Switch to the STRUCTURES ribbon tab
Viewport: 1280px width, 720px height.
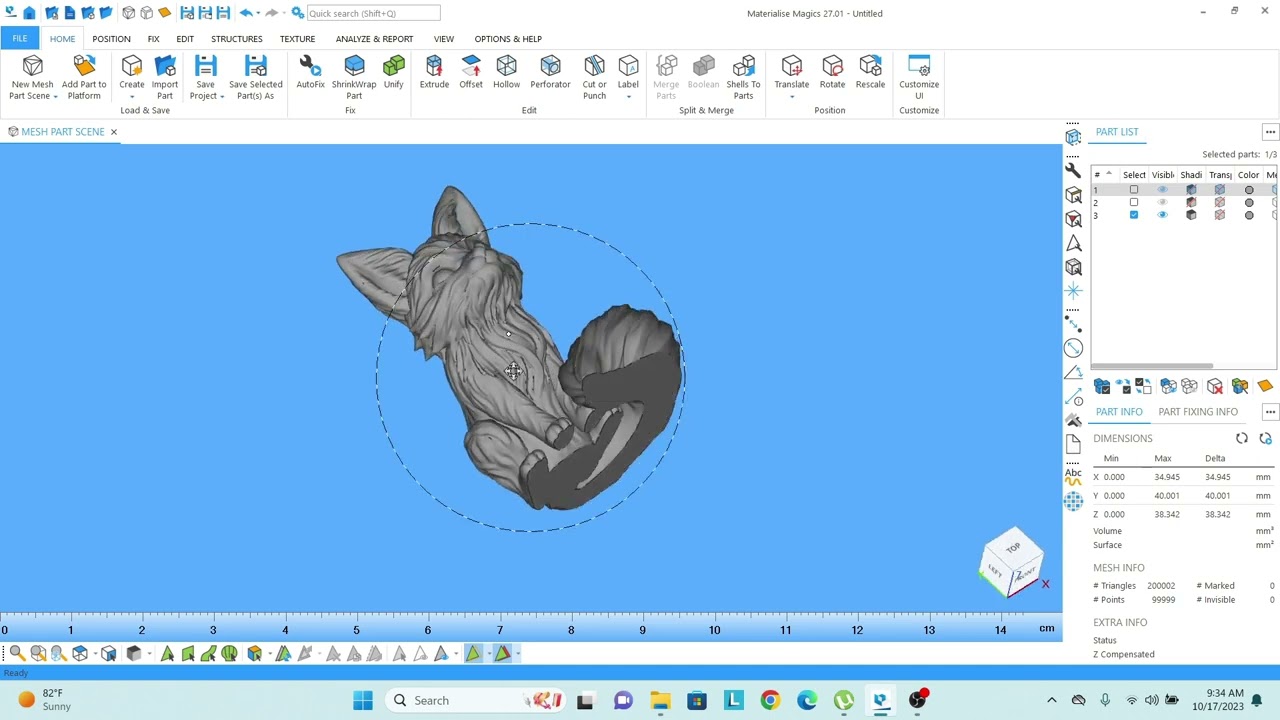pyautogui.click(x=237, y=39)
